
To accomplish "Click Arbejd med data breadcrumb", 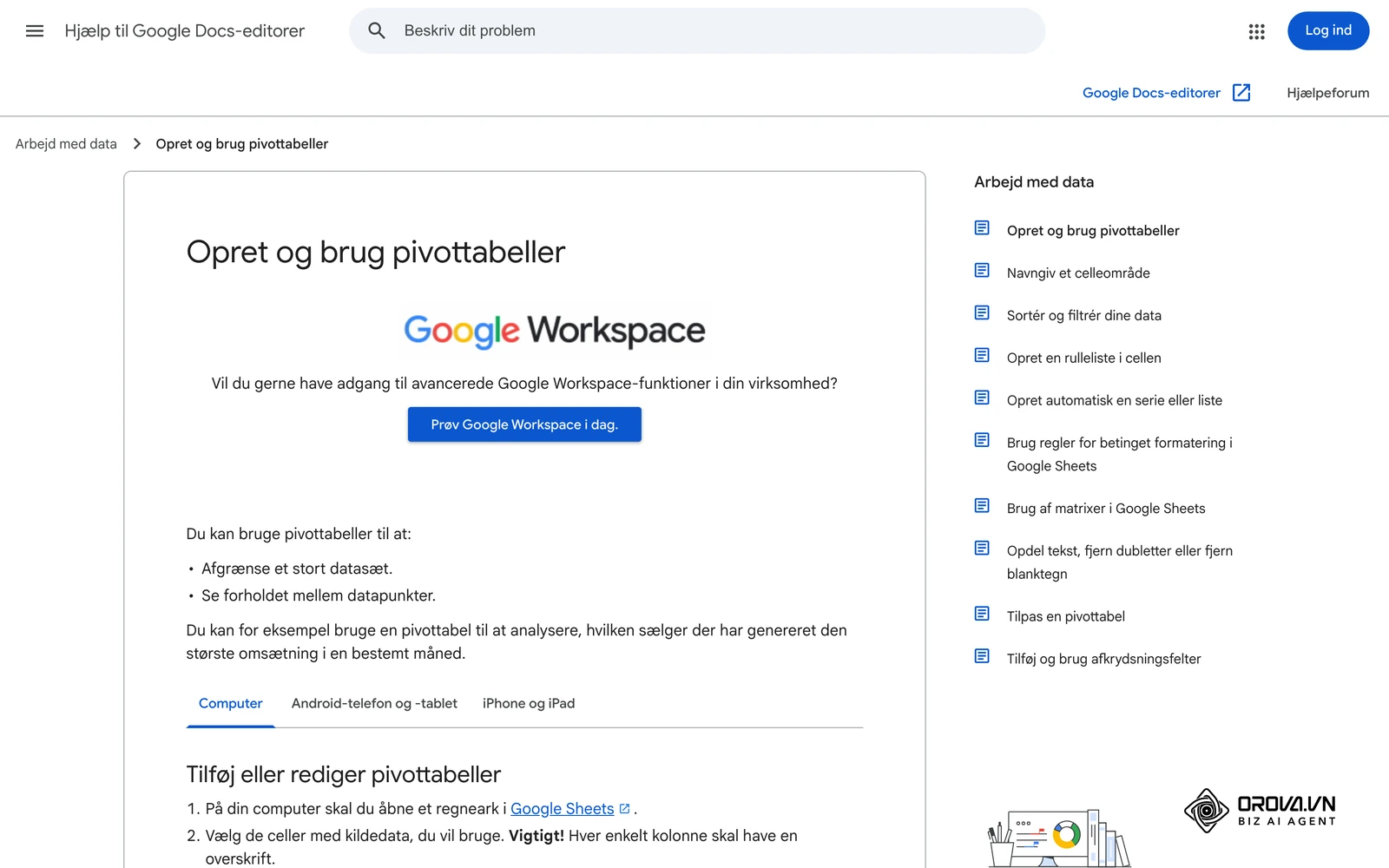I will [x=66, y=144].
